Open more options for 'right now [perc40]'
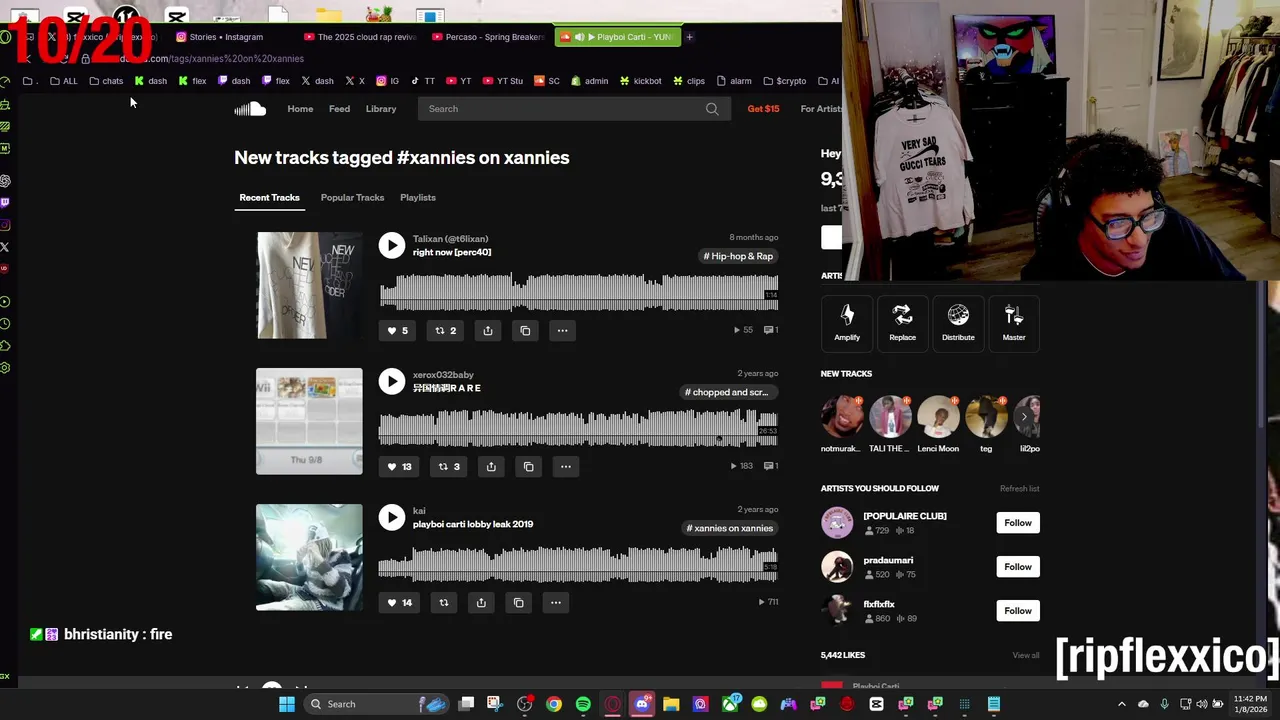The image size is (1280, 720). click(562, 330)
